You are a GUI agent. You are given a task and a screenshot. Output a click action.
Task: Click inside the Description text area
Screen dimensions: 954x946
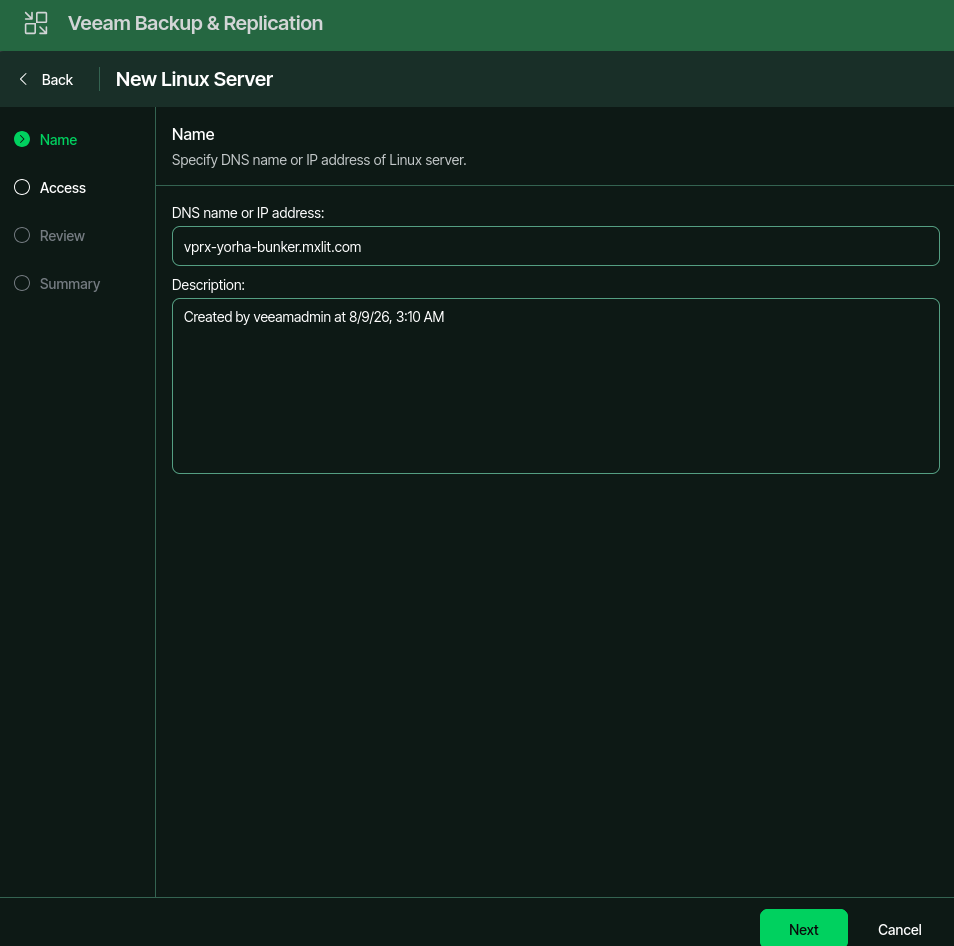point(555,386)
